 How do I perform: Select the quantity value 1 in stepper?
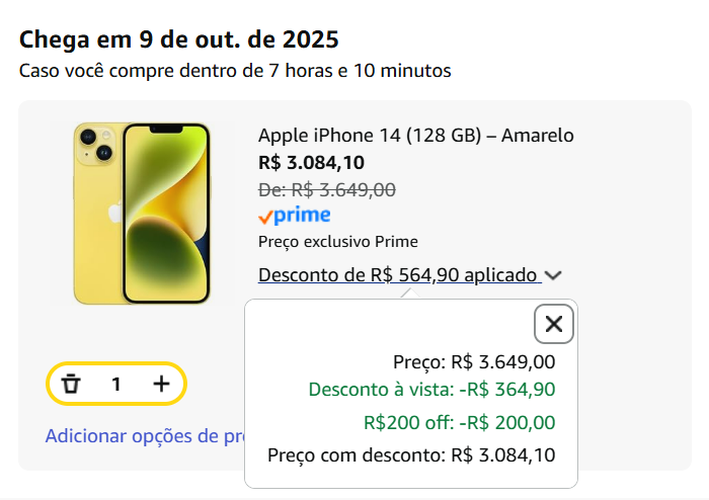[116, 384]
